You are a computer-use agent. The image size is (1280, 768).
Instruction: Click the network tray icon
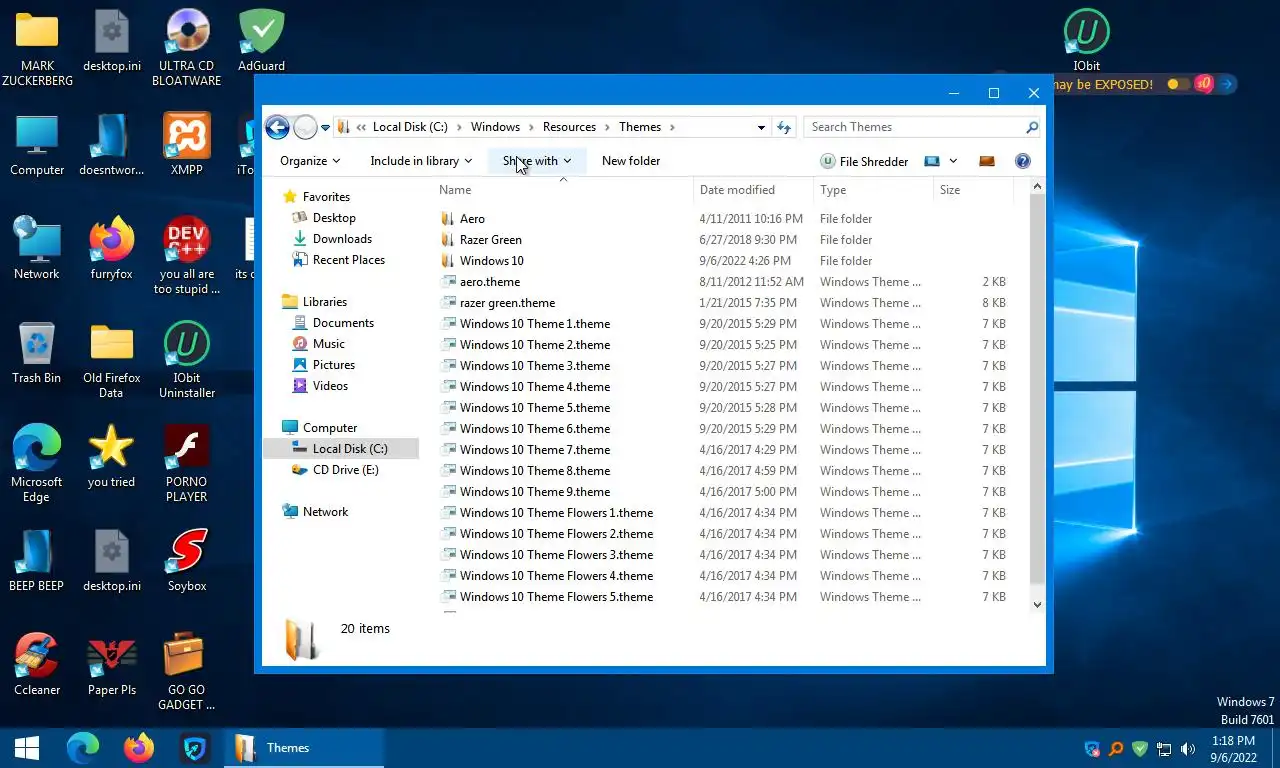(1164, 749)
